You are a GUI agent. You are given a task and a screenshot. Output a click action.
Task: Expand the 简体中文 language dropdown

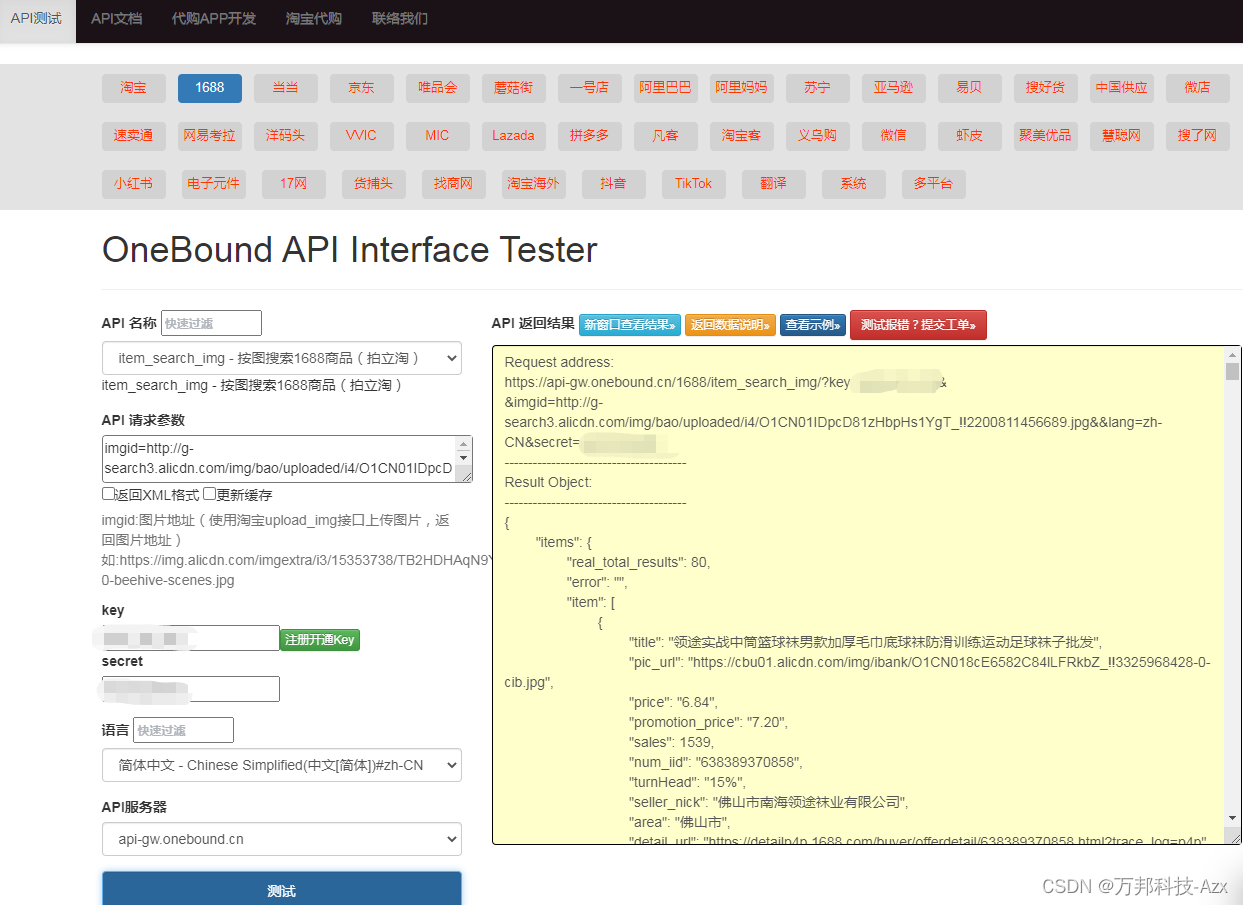(282, 765)
